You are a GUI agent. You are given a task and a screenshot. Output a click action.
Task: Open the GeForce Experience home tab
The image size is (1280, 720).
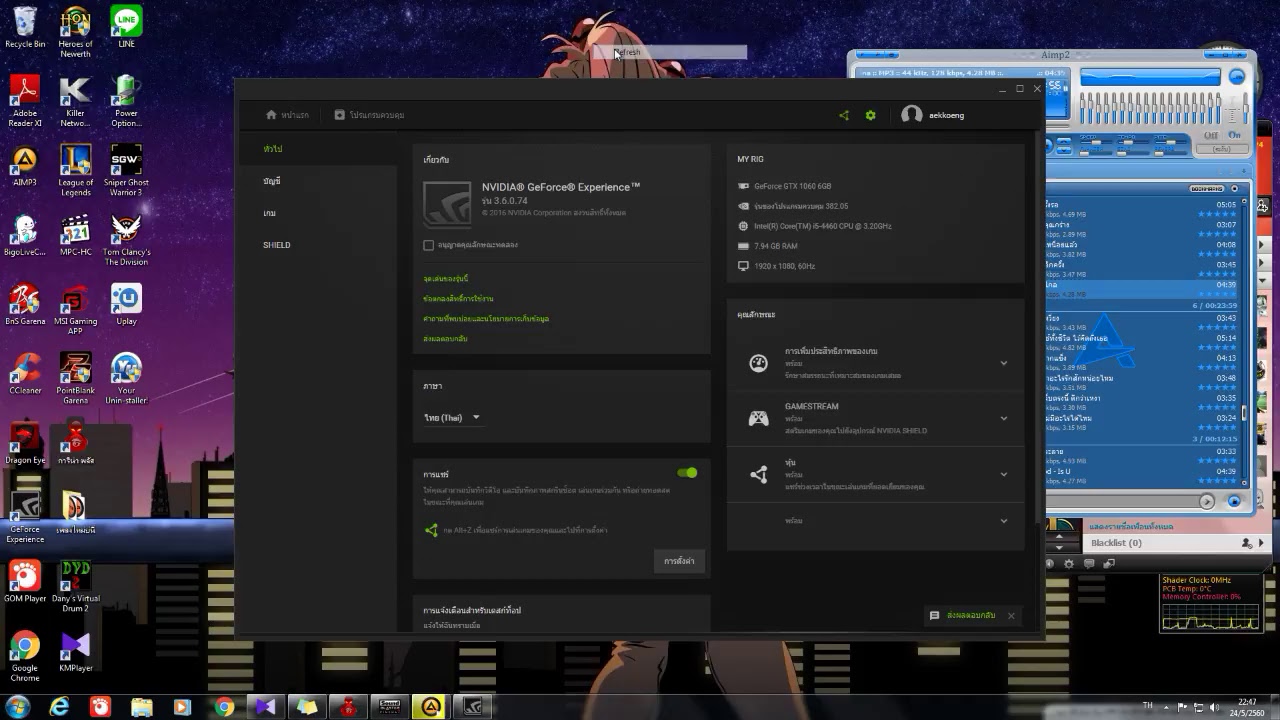pyautogui.click(x=288, y=115)
